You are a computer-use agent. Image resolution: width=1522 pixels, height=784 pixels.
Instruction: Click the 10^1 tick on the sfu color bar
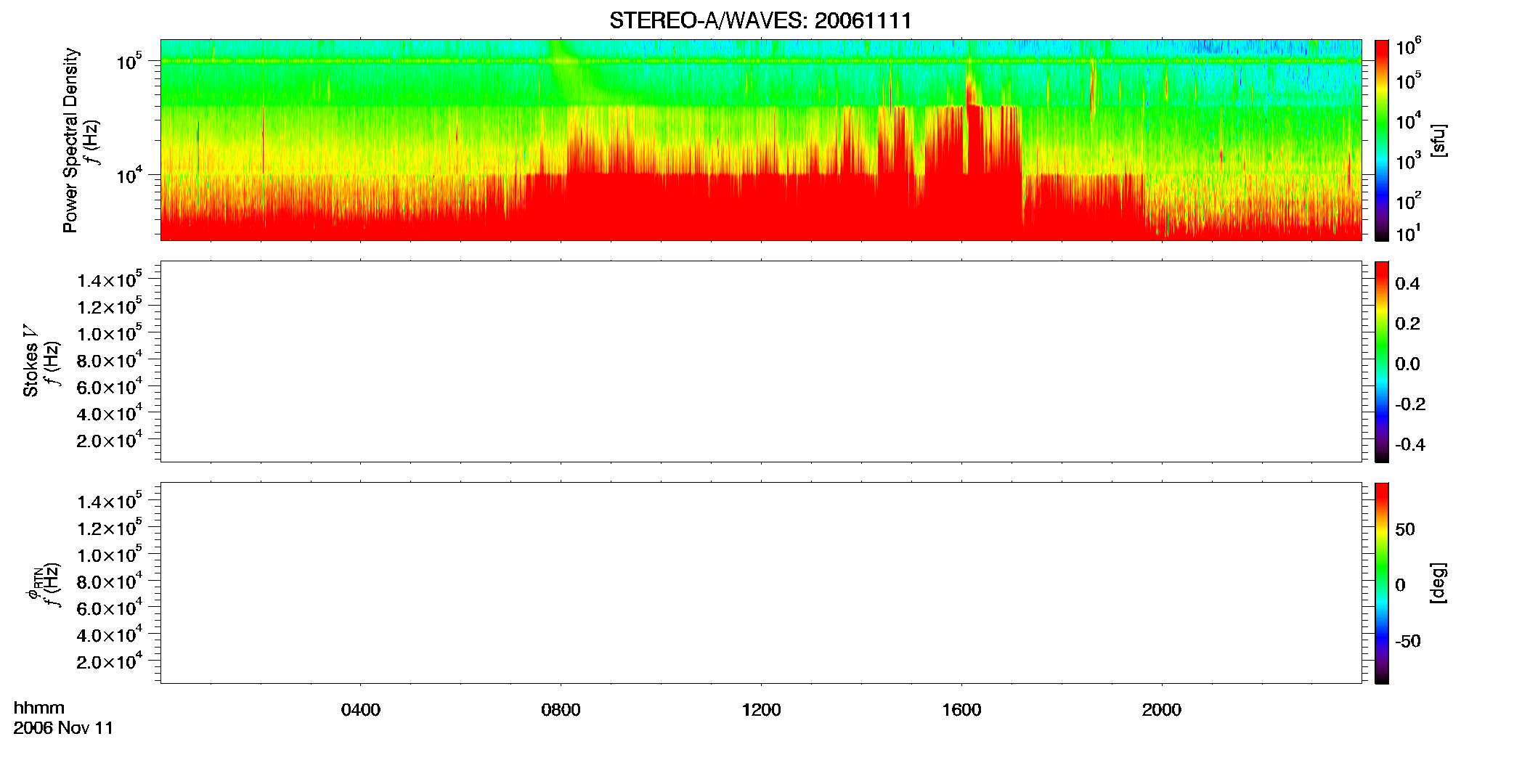(x=1409, y=234)
